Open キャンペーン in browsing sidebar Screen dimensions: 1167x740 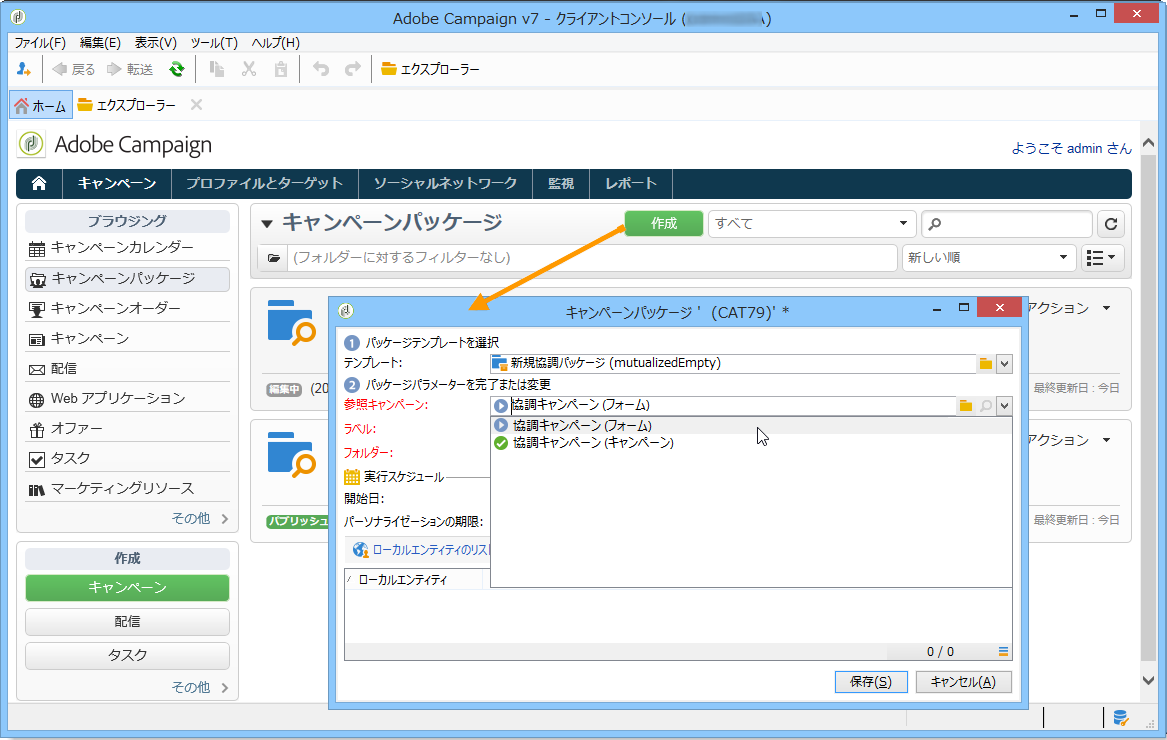pyautogui.click(x=127, y=339)
